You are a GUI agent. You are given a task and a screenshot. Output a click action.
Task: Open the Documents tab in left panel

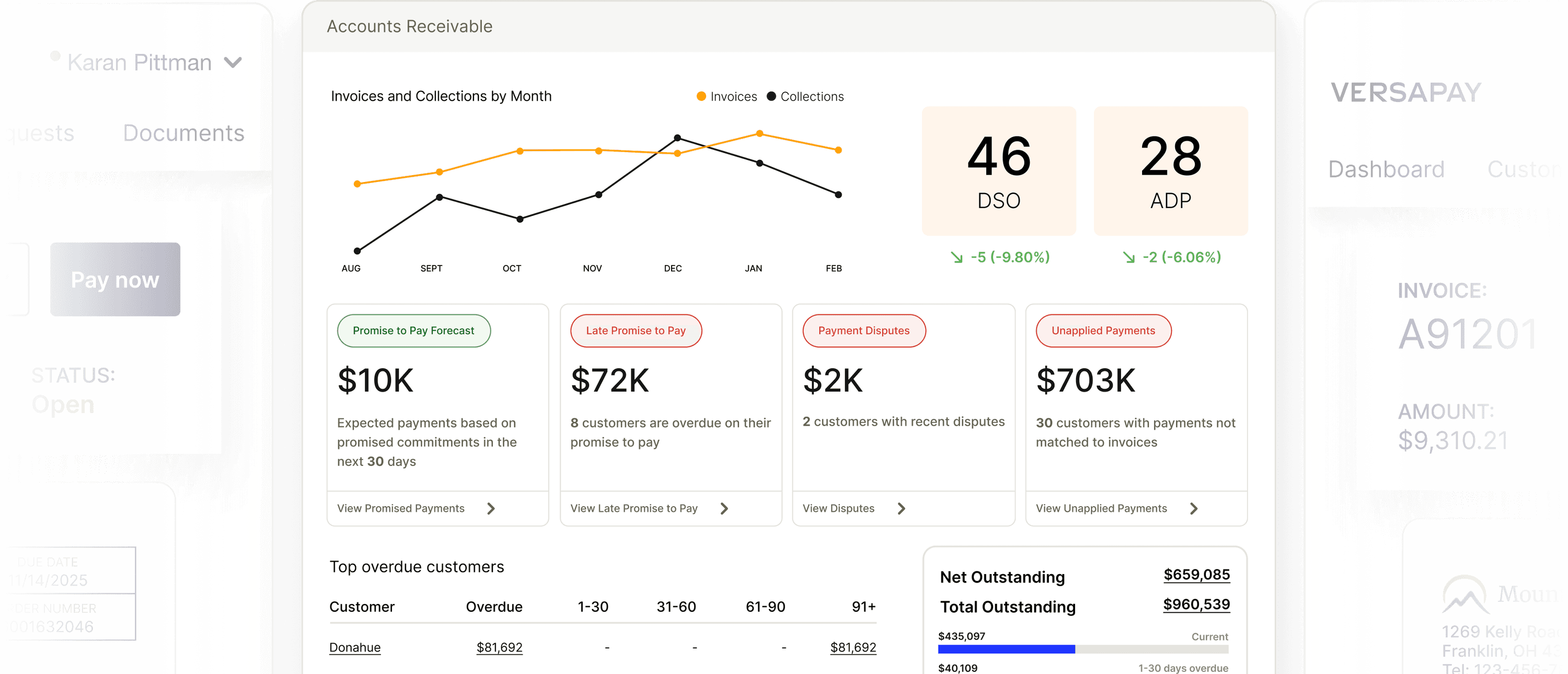point(183,133)
